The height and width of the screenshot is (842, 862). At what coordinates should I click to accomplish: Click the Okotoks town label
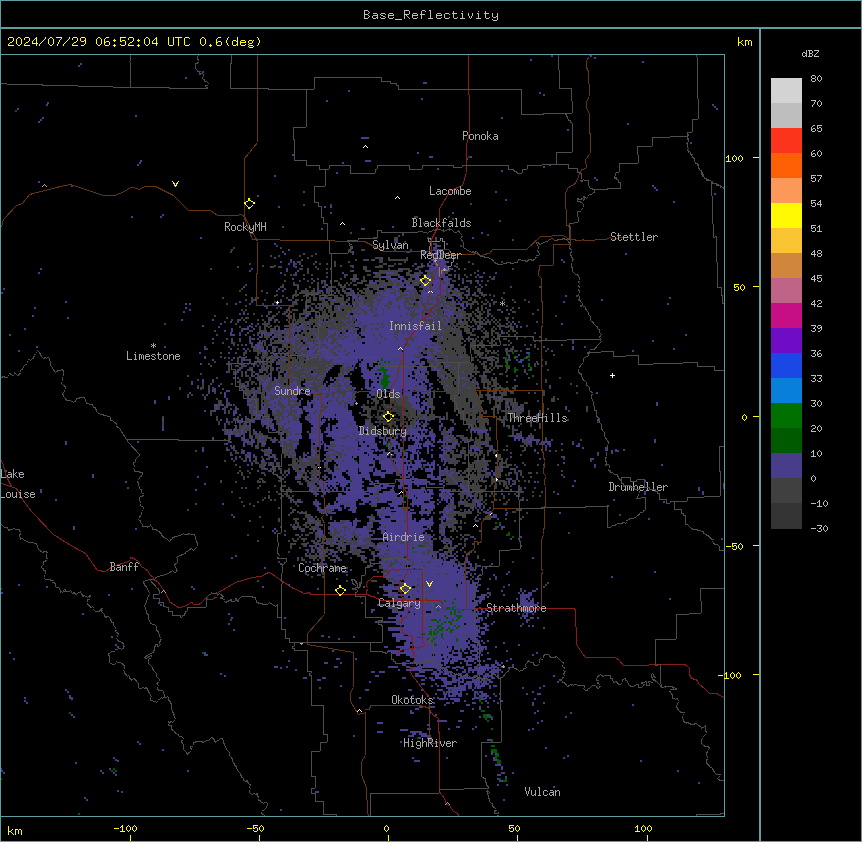click(412, 700)
